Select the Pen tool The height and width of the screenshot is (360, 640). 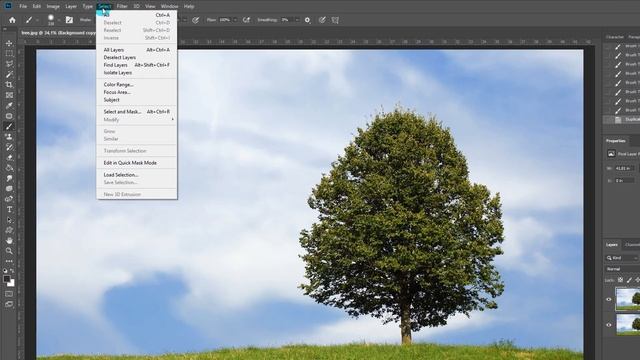tap(9, 199)
